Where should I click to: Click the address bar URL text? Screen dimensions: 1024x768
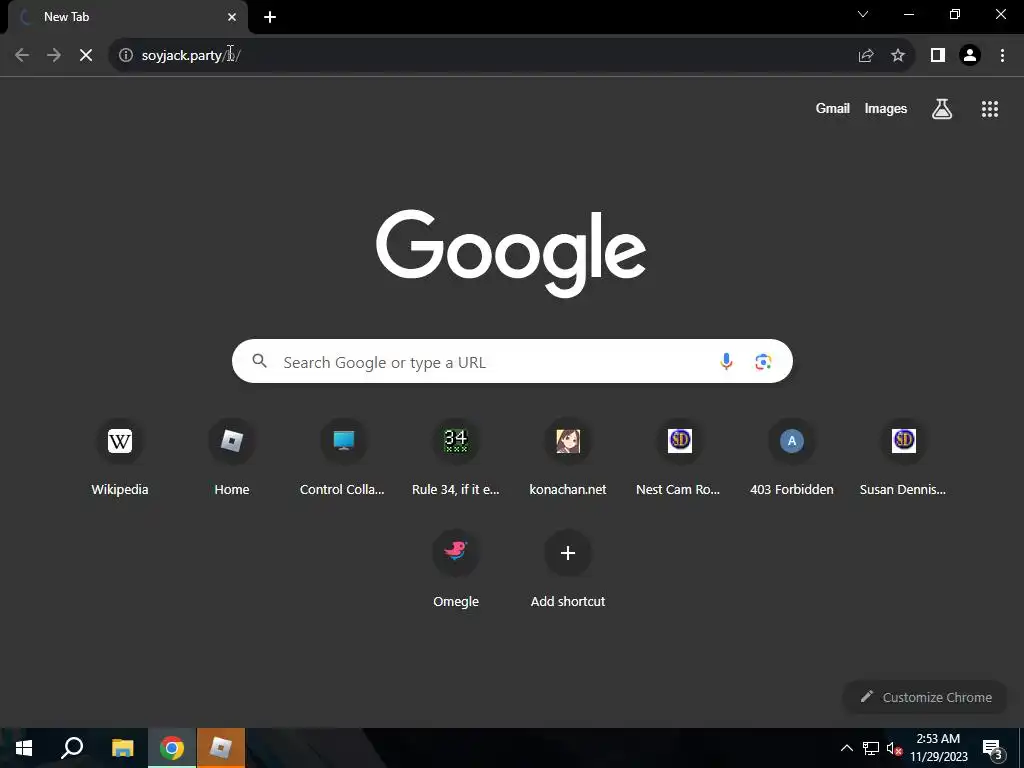(x=191, y=56)
